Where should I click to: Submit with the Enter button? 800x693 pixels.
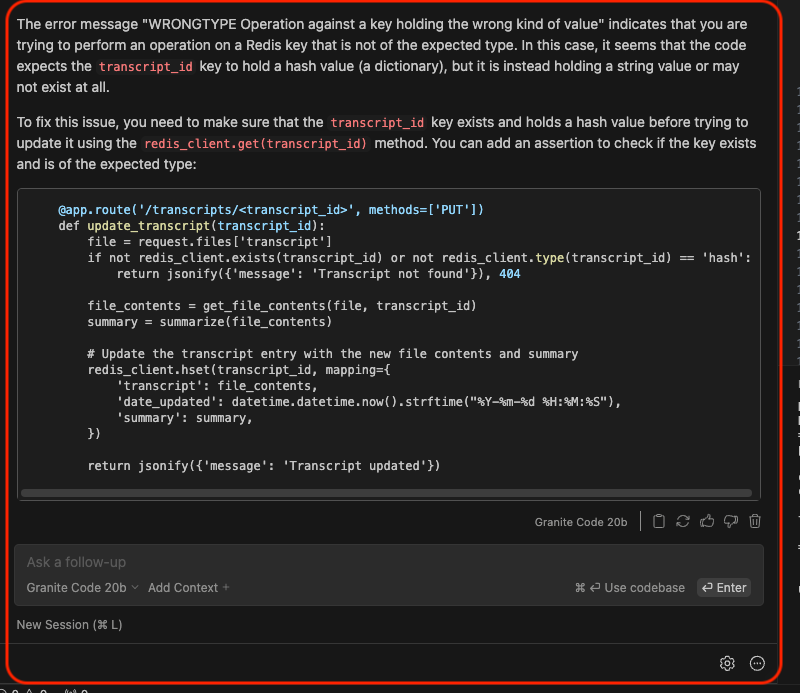point(723,587)
